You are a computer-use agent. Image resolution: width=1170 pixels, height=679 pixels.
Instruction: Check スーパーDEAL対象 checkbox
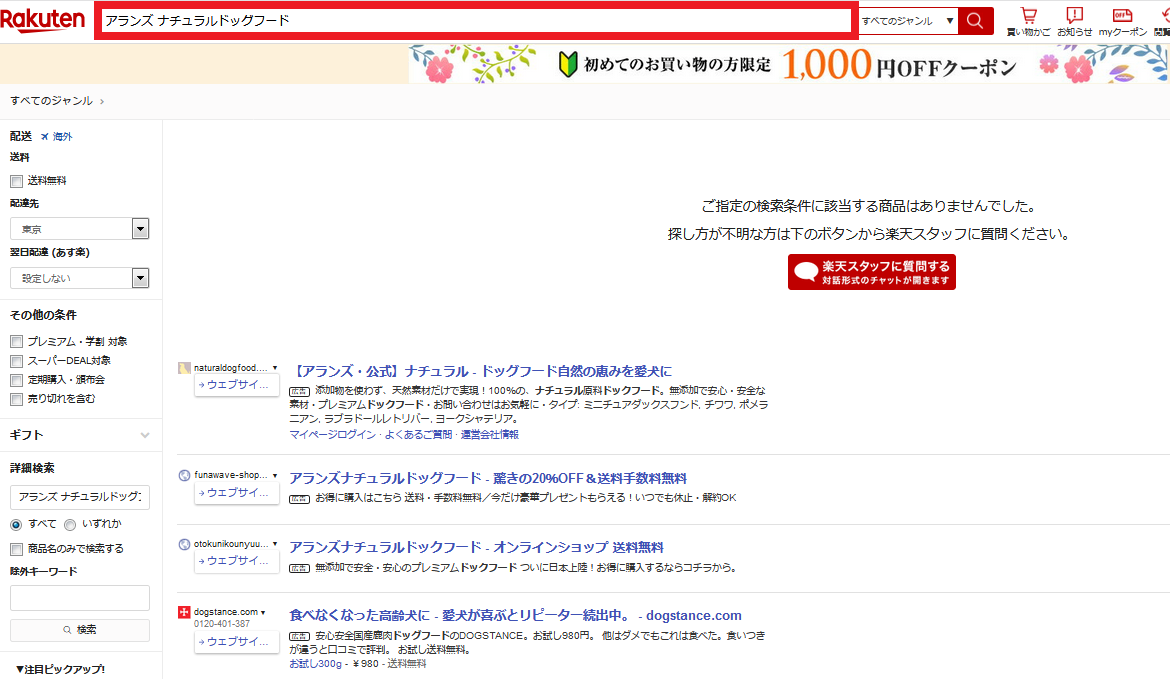[x=16, y=361]
